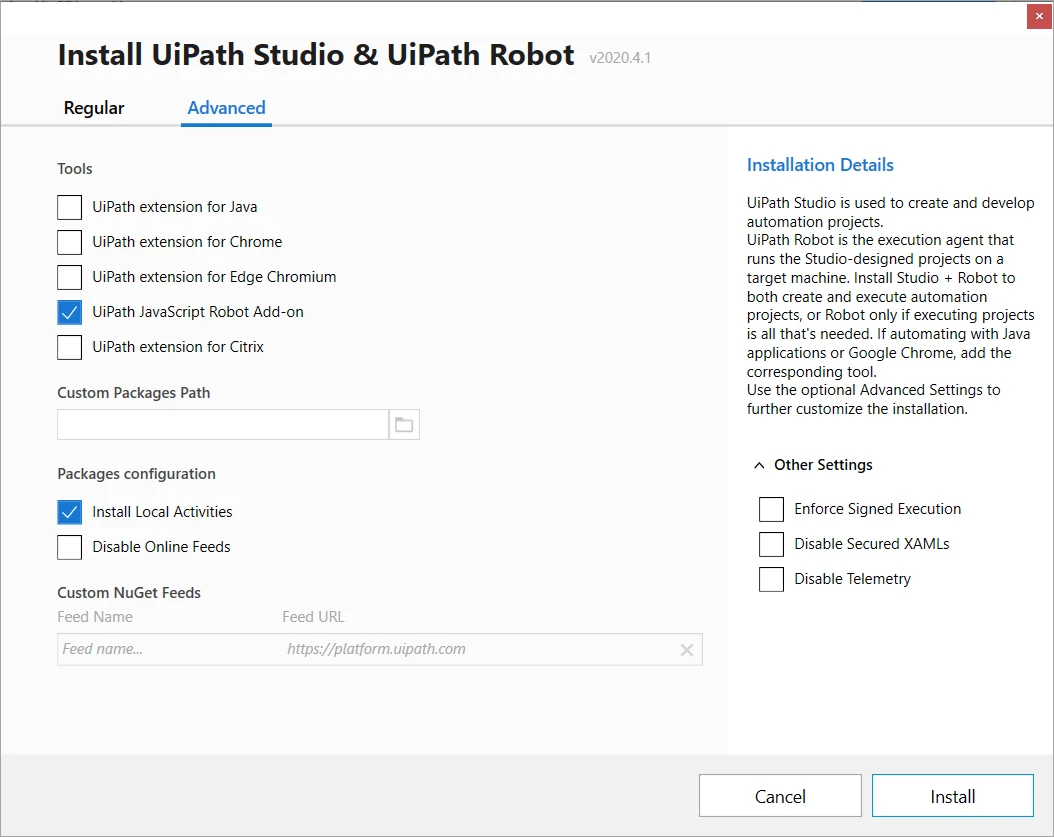Check Disable Online Feeds
This screenshot has height=837, width=1054.
point(69,547)
